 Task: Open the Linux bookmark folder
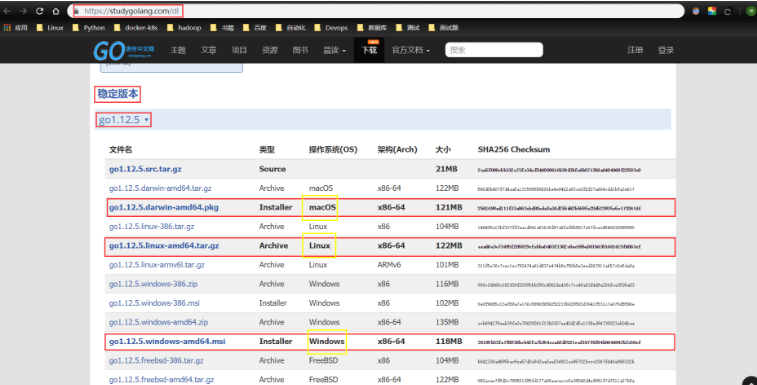click(x=50, y=28)
